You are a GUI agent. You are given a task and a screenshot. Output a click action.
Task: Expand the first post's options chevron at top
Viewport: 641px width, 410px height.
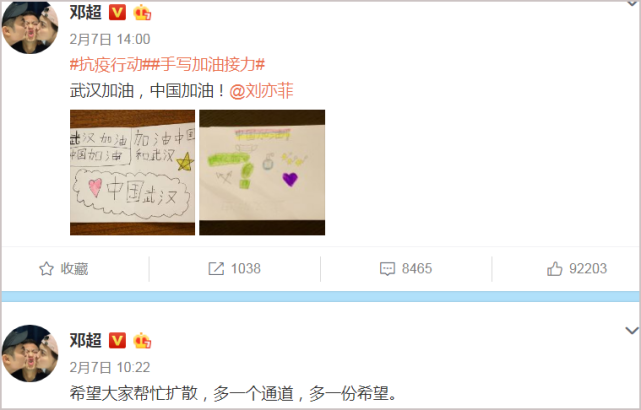click(x=633, y=3)
